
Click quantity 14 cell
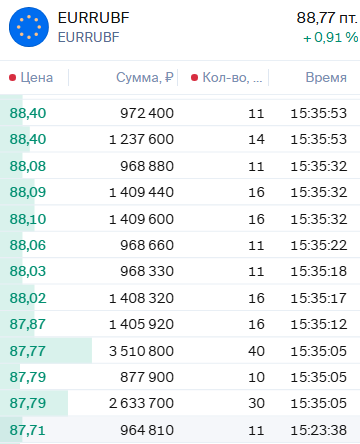(256, 139)
